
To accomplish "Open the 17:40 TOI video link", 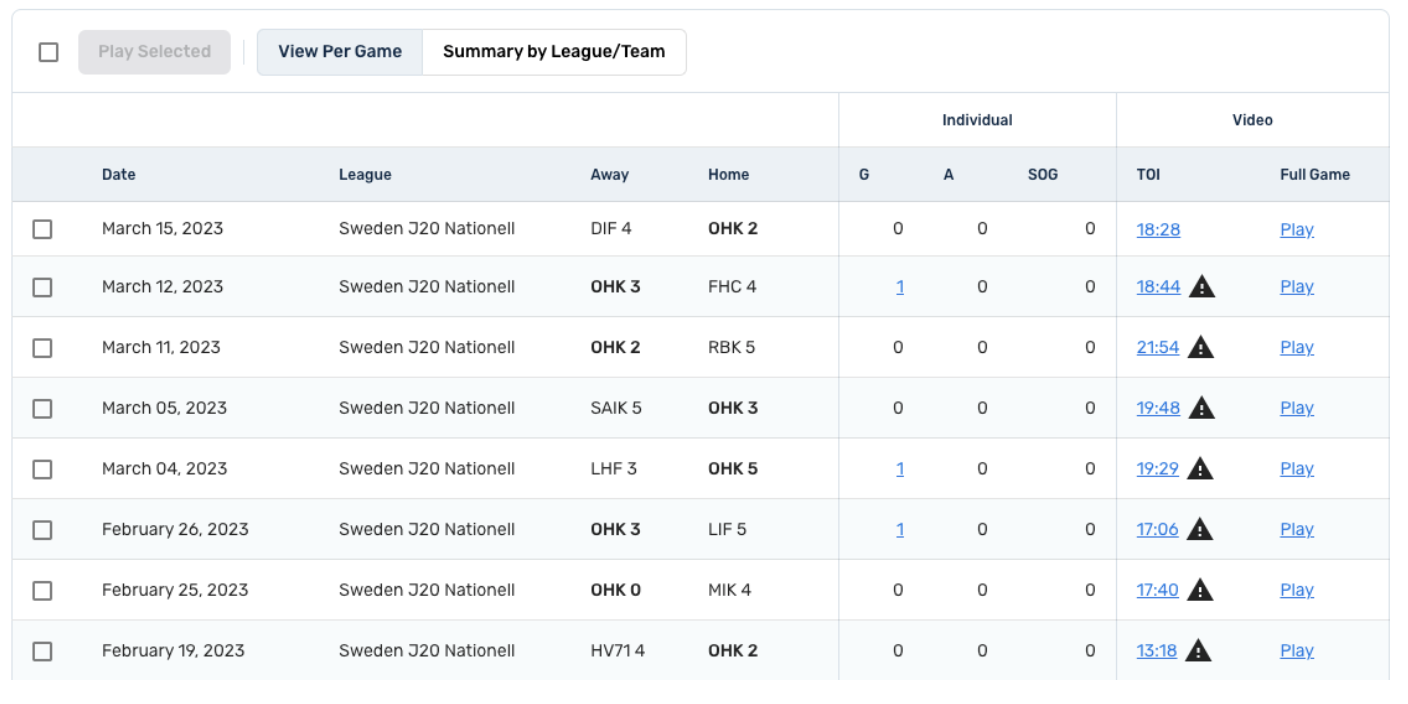I will click(1158, 590).
